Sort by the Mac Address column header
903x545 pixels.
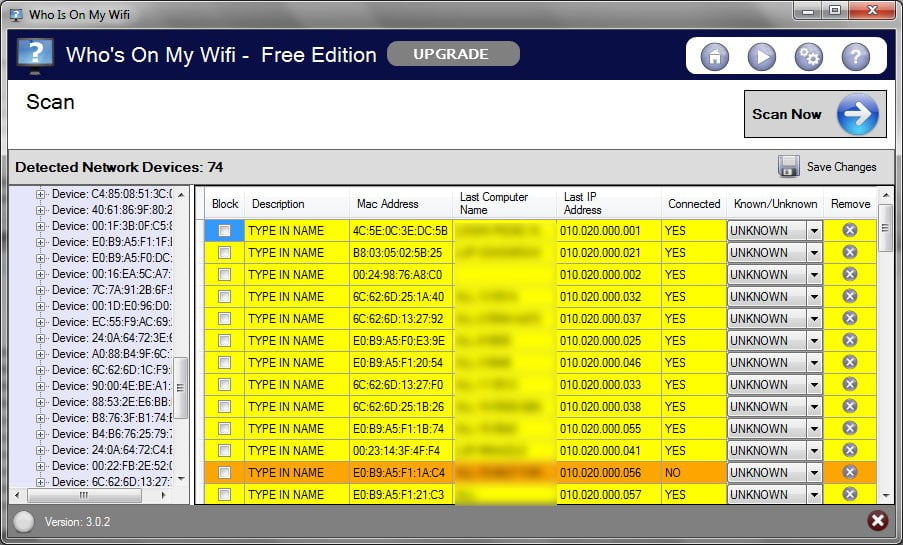coord(388,204)
